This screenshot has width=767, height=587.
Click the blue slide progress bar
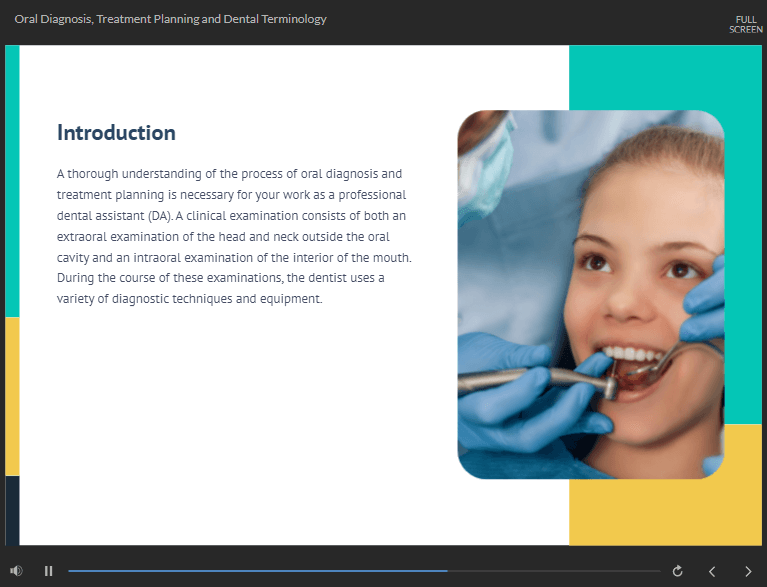pyautogui.click(x=364, y=571)
